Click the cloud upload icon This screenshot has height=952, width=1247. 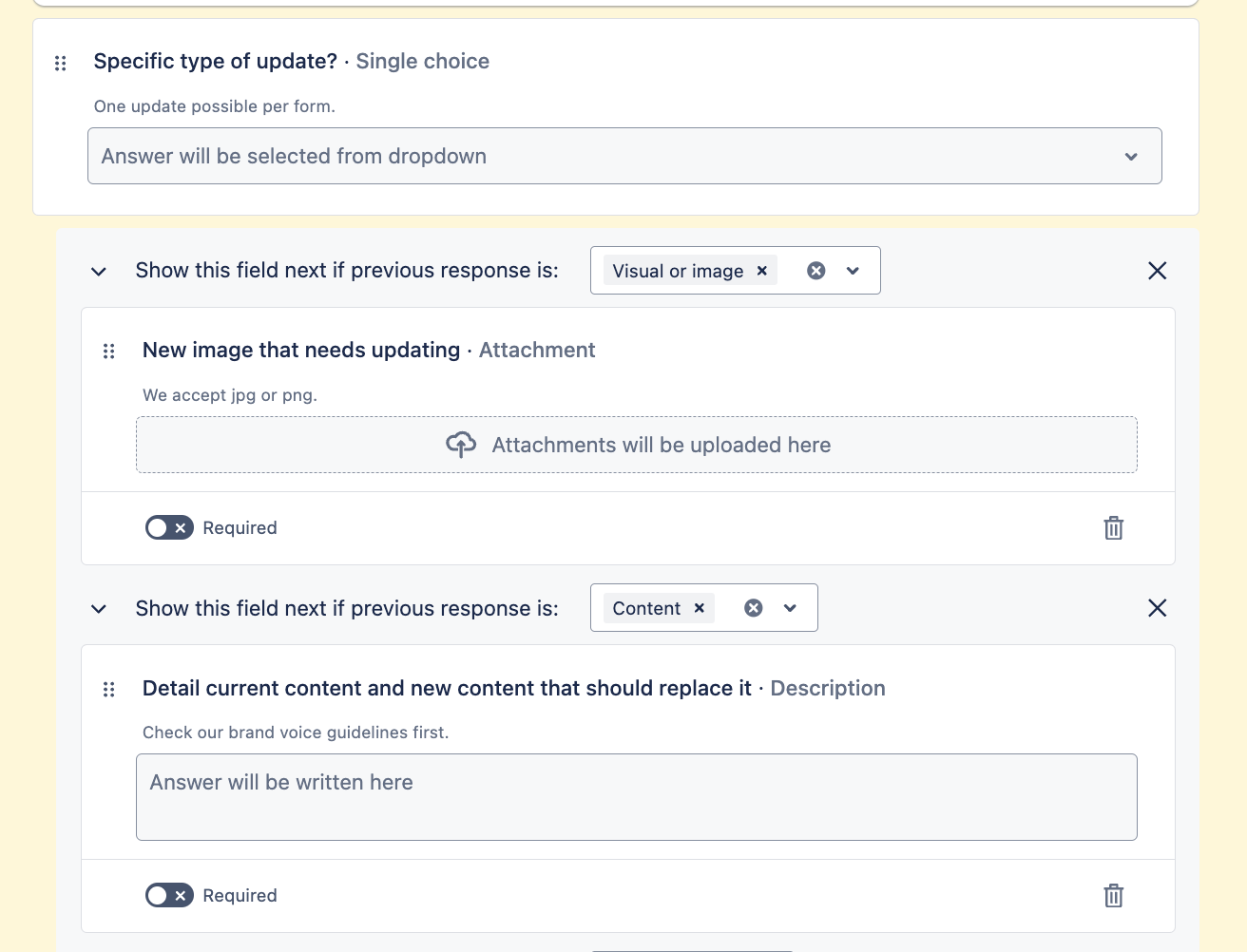point(461,445)
